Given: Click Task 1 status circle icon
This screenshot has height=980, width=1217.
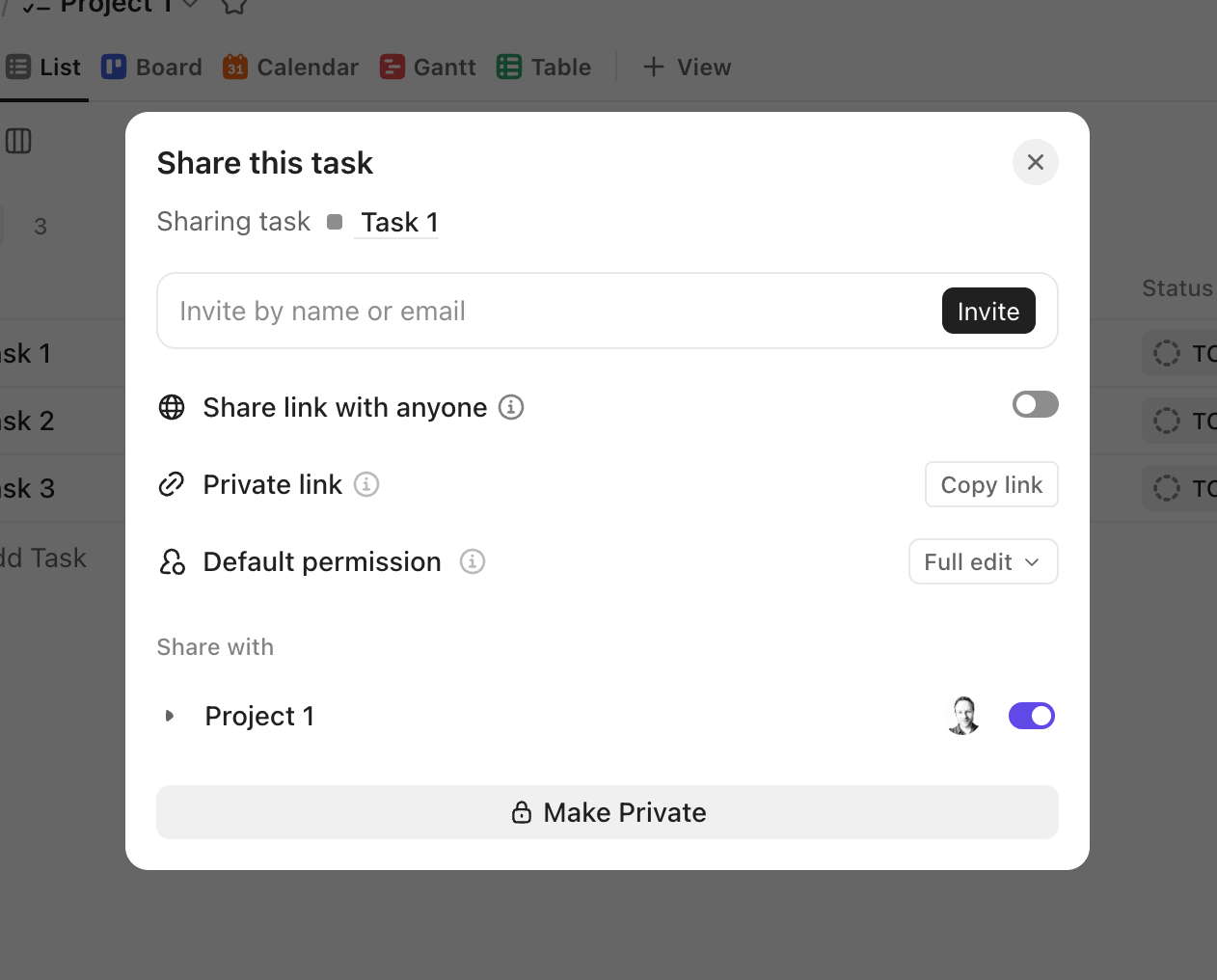Looking at the screenshot, I should pyautogui.click(x=1167, y=353).
